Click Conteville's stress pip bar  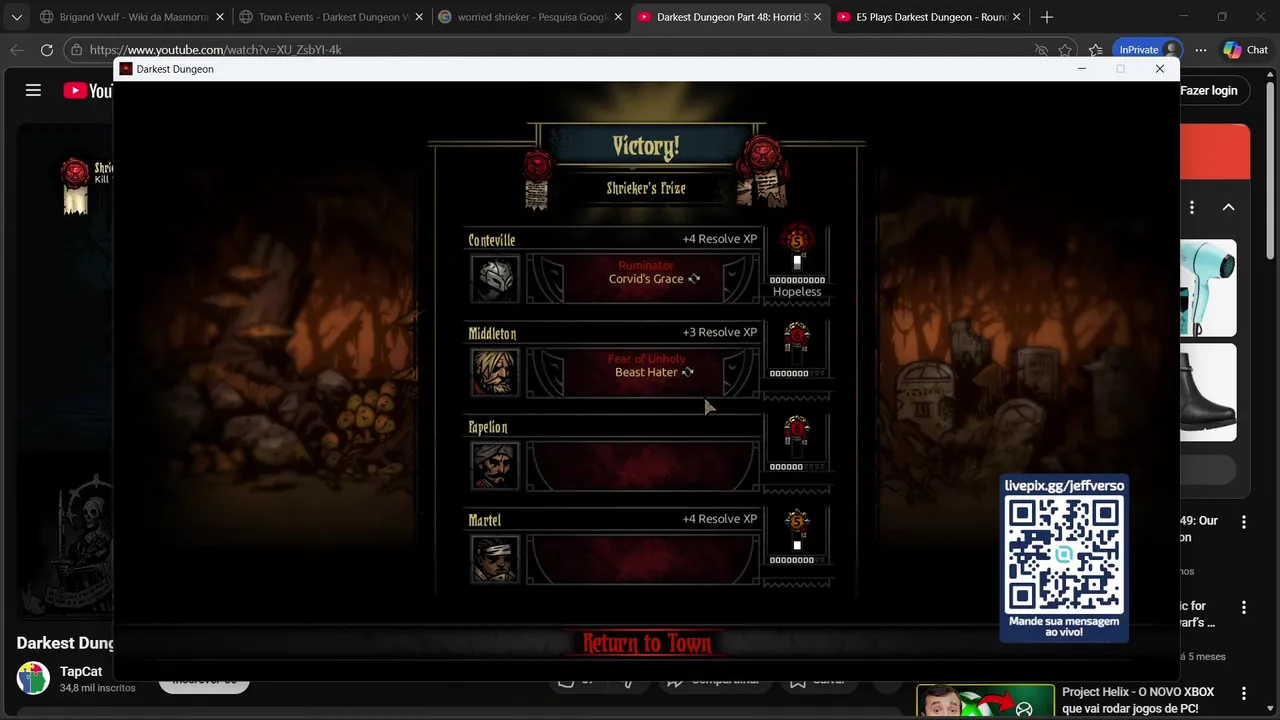(797, 280)
